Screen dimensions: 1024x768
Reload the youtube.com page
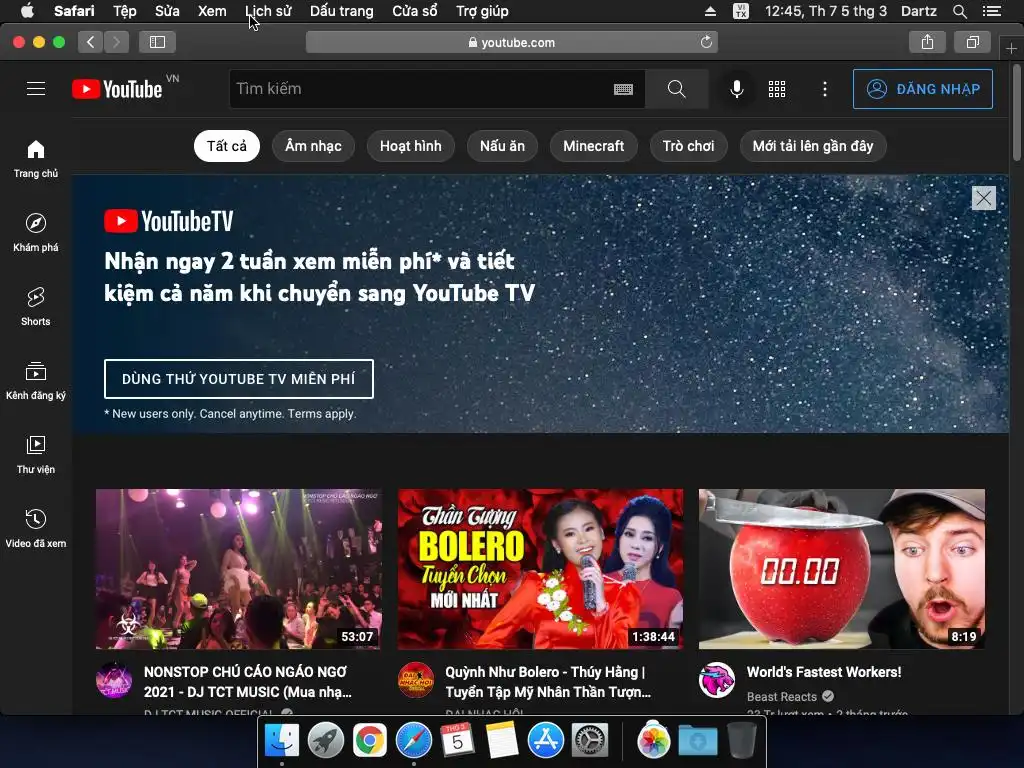point(706,42)
